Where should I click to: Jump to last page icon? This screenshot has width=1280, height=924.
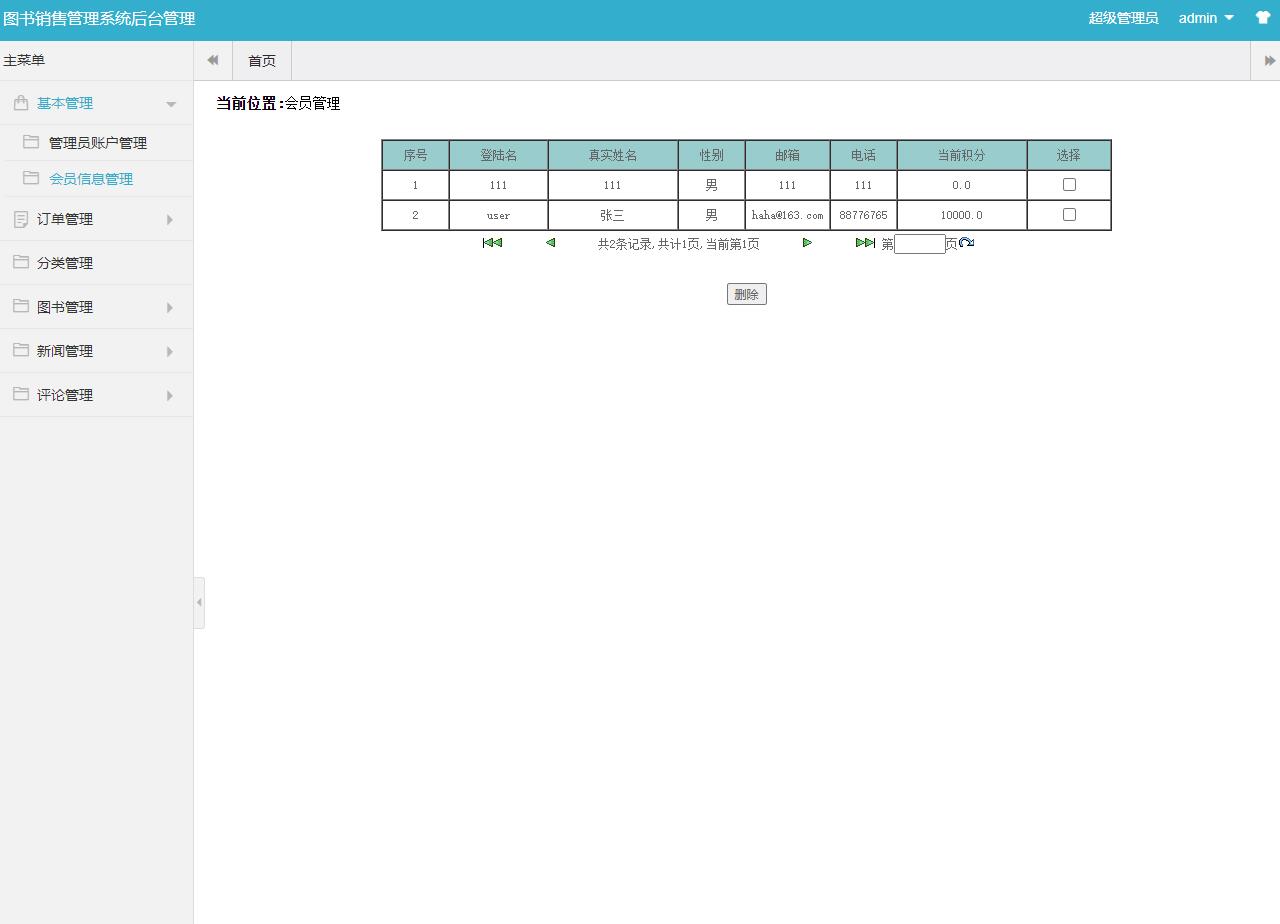coord(865,243)
